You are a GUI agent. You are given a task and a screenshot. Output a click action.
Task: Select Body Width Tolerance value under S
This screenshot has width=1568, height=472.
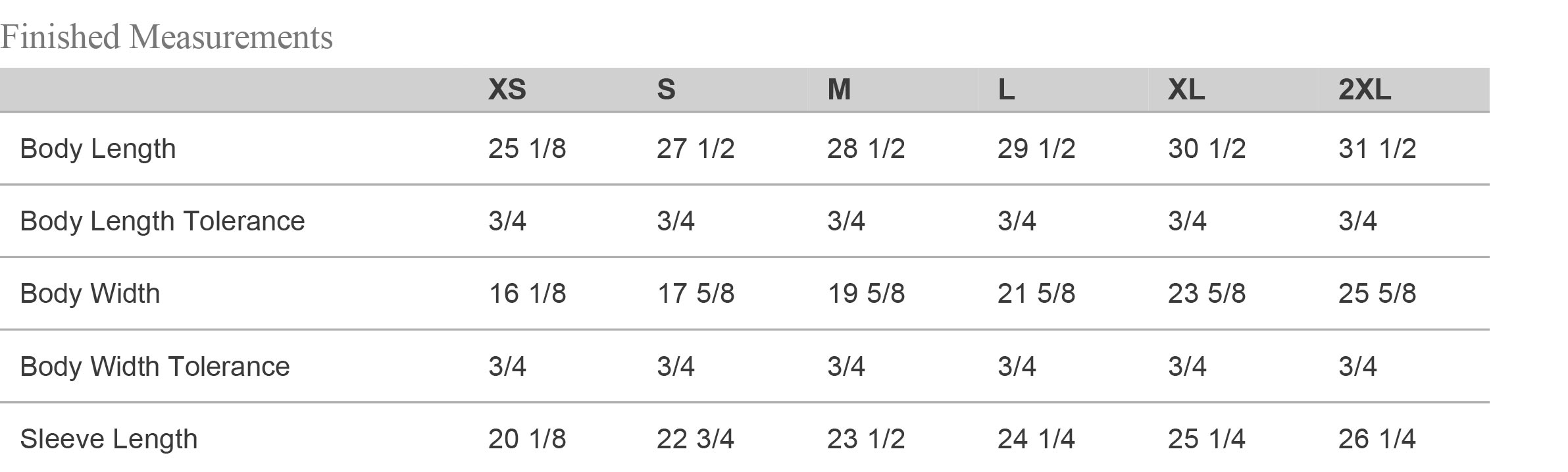pyautogui.click(x=675, y=367)
